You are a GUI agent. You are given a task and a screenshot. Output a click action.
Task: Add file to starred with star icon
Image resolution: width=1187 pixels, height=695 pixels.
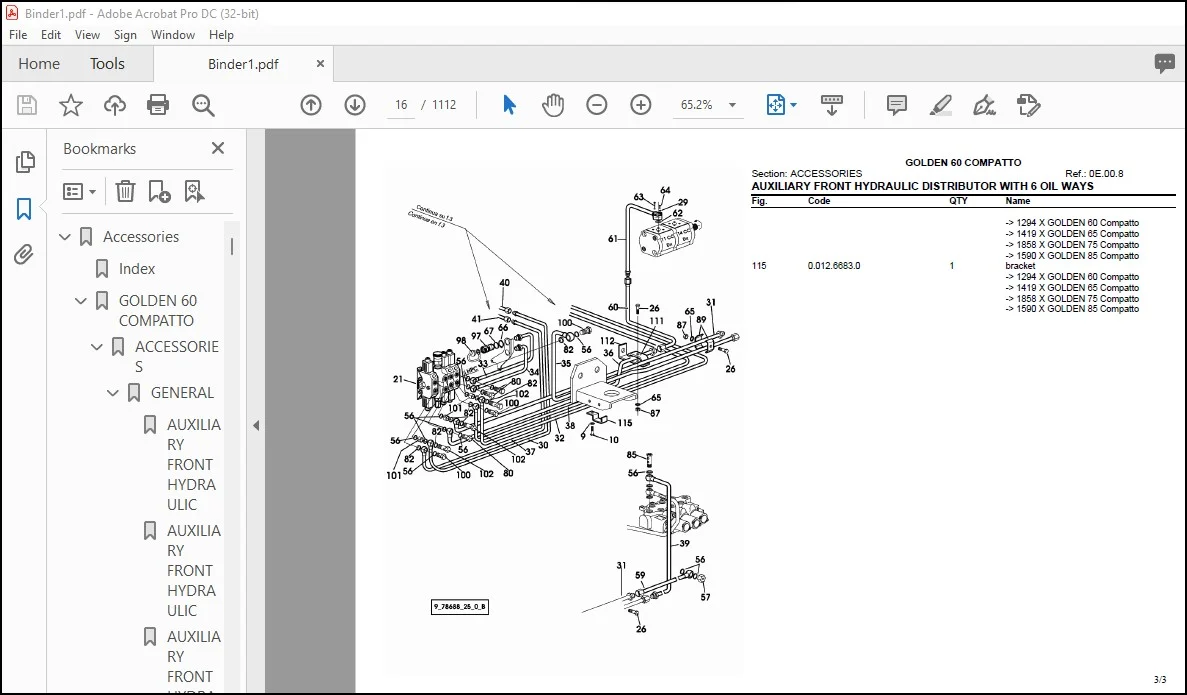click(x=71, y=105)
